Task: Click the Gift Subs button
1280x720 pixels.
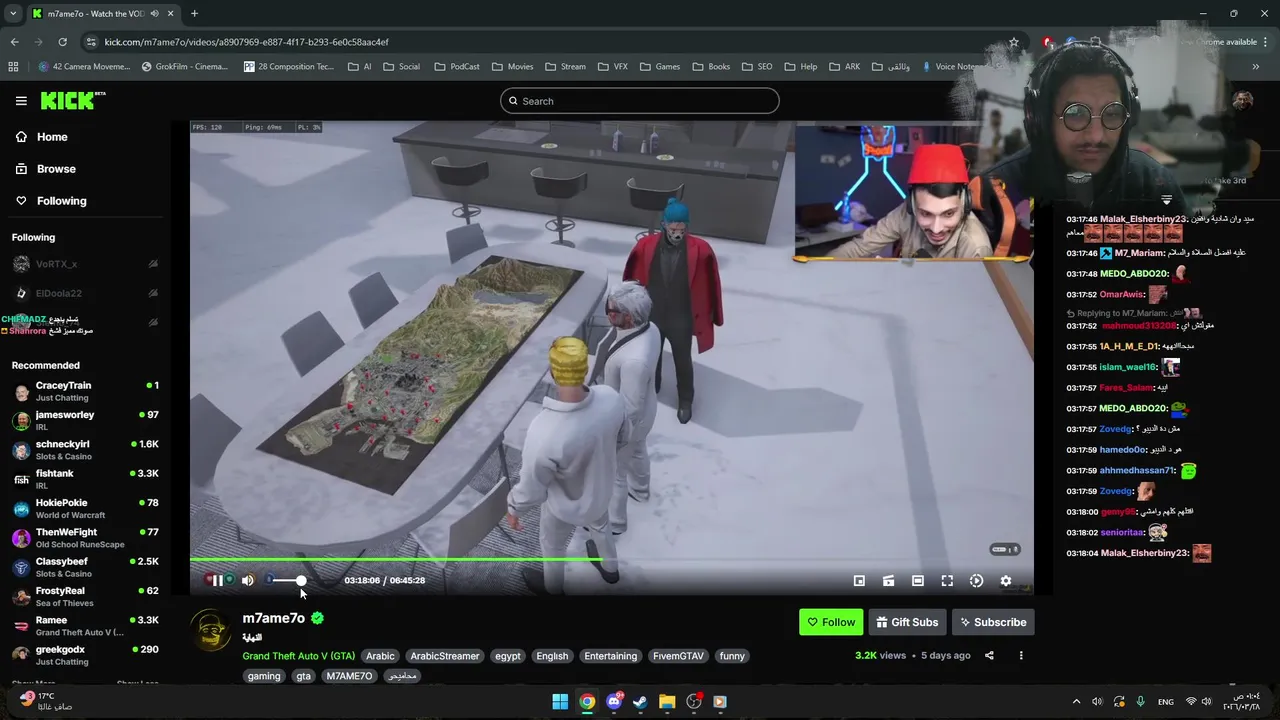Action: click(907, 622)
